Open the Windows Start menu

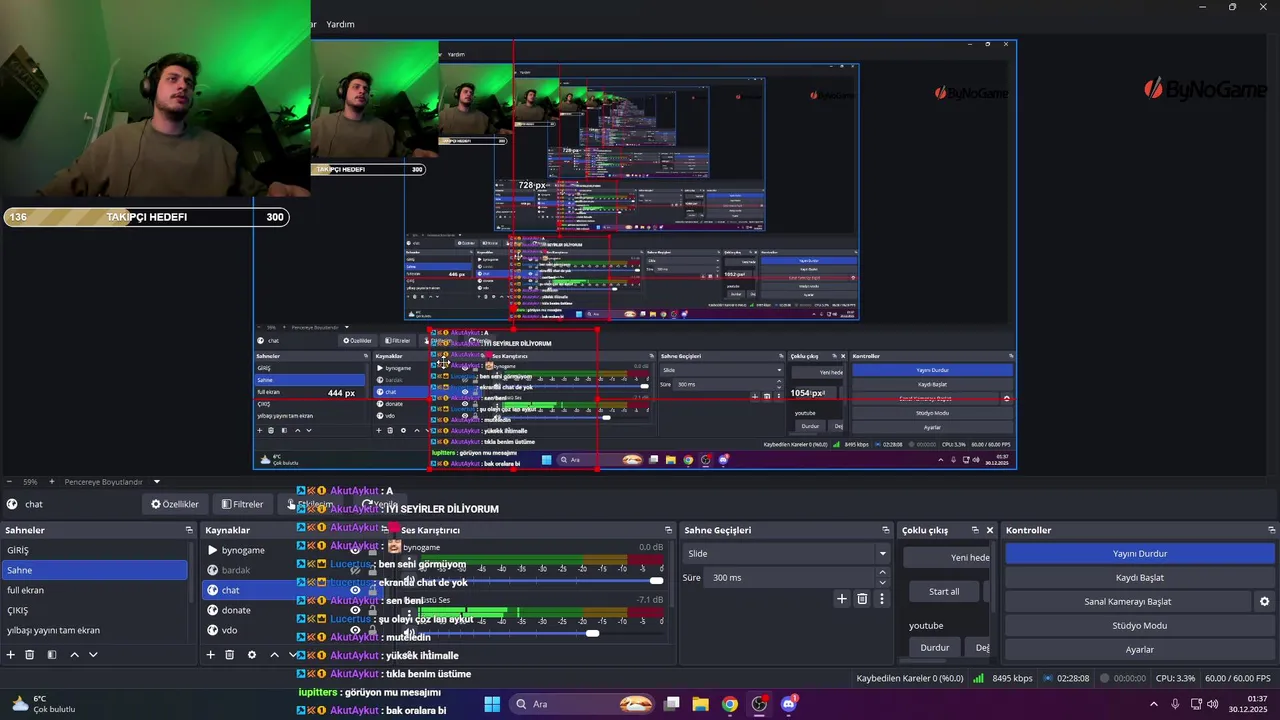(x=492, y=704)
